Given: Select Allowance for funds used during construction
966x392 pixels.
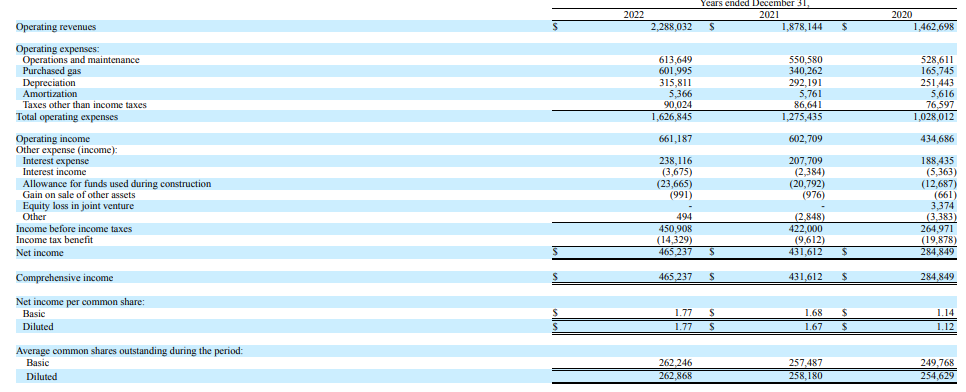Looking at the screenshot, I should pos(117,184).
